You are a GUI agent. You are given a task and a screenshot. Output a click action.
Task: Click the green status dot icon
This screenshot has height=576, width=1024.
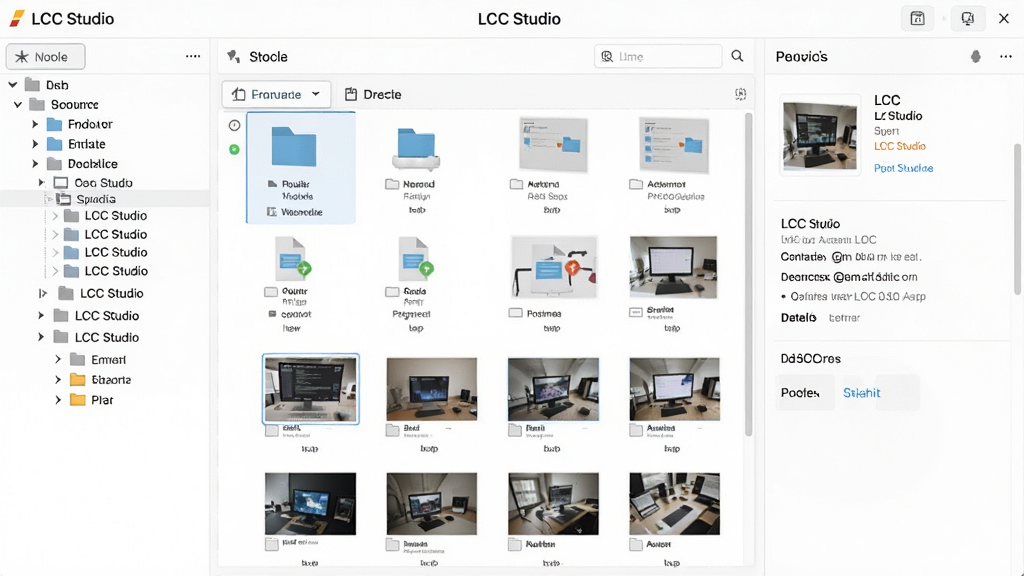click(x=234, y=150)
